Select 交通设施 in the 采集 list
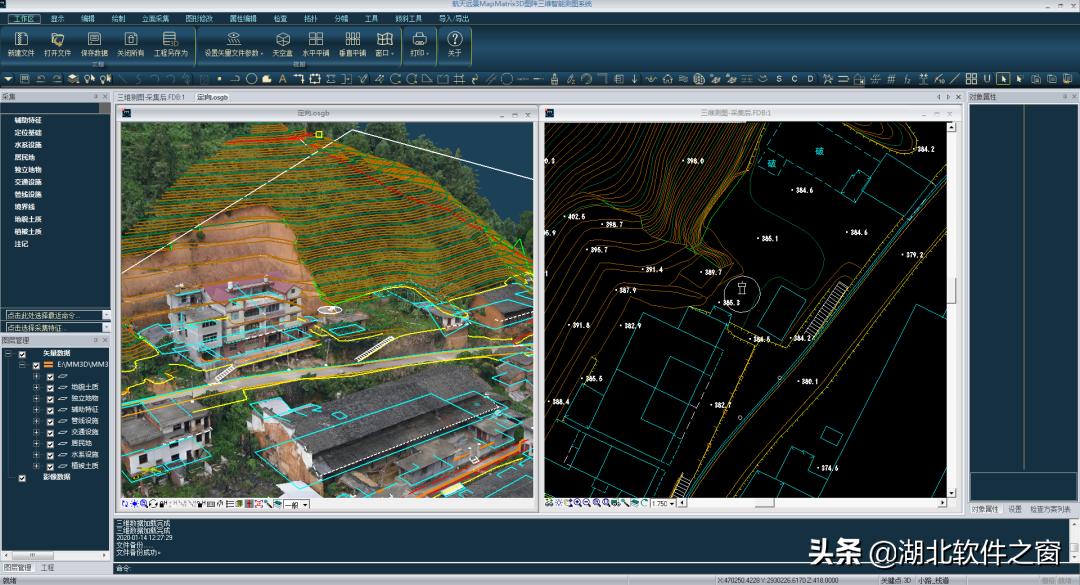 click(28, 182)
